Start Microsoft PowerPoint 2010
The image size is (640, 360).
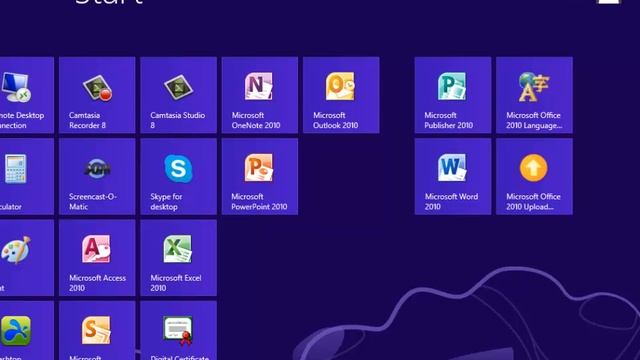coord(260,176)
